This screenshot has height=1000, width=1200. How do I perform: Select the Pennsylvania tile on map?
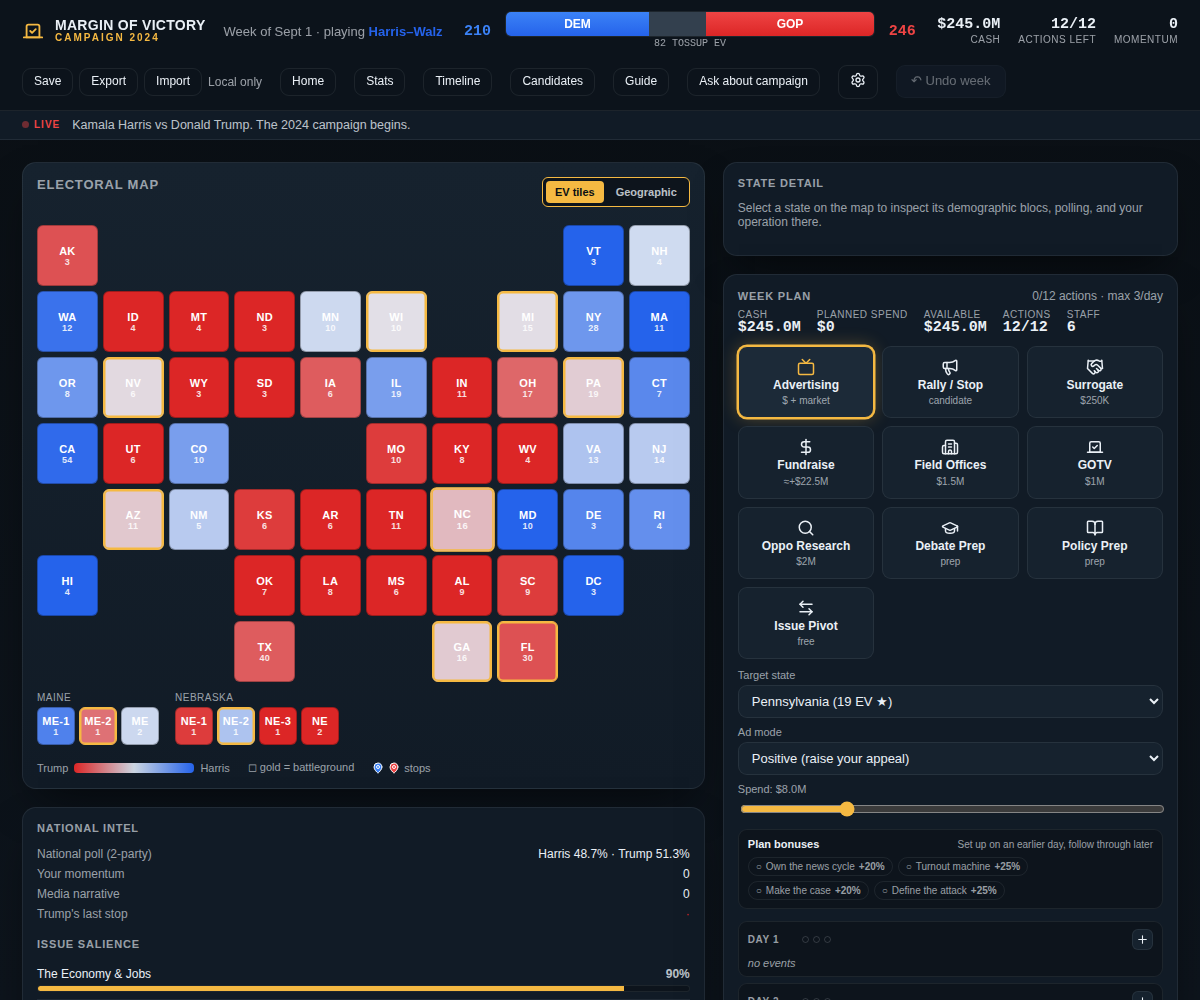click(593, 388)
